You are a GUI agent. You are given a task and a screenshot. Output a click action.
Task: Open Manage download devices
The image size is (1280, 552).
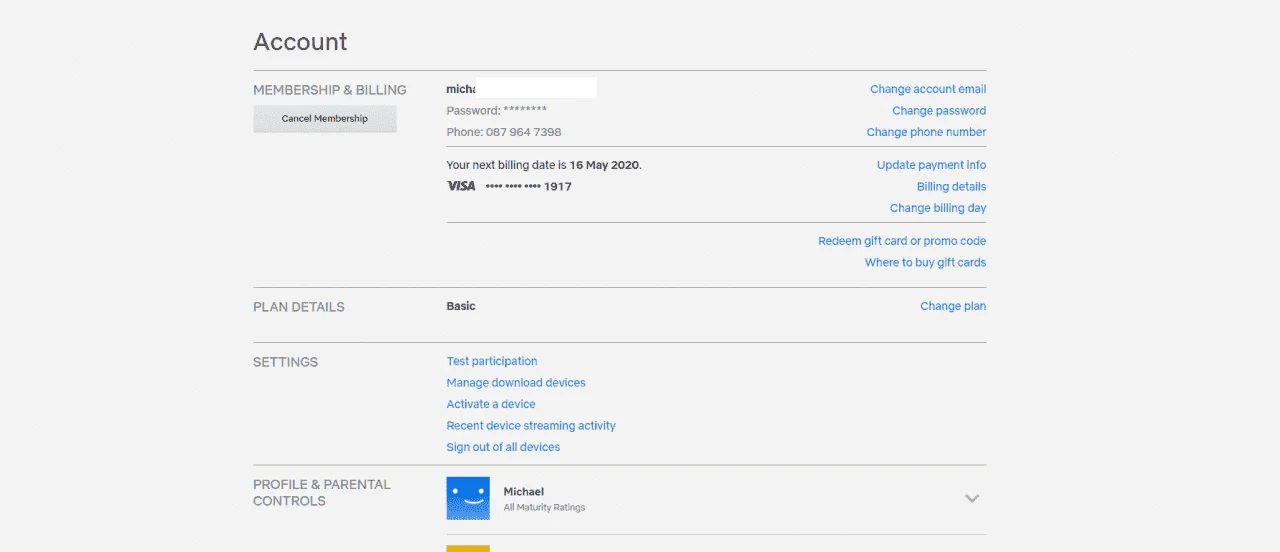pos(516,383)
